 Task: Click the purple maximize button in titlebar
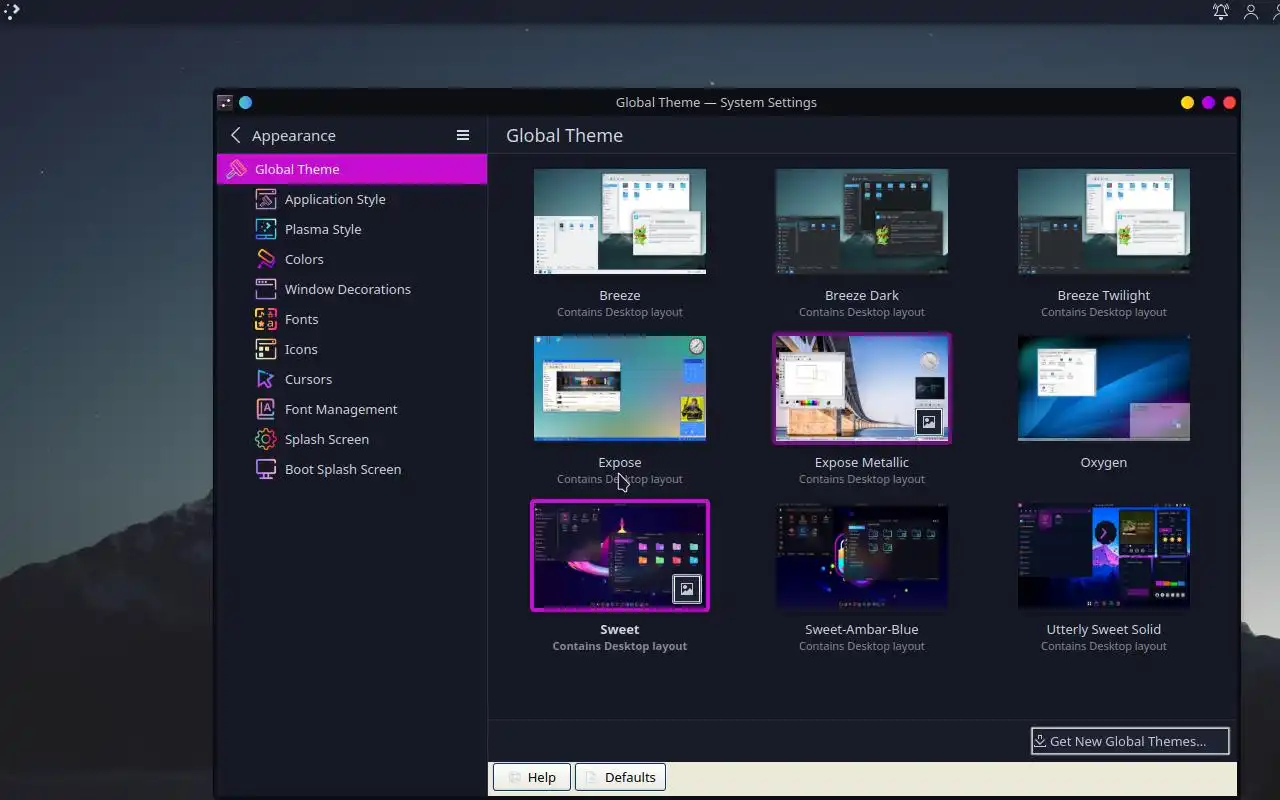tap(1208, 102)
